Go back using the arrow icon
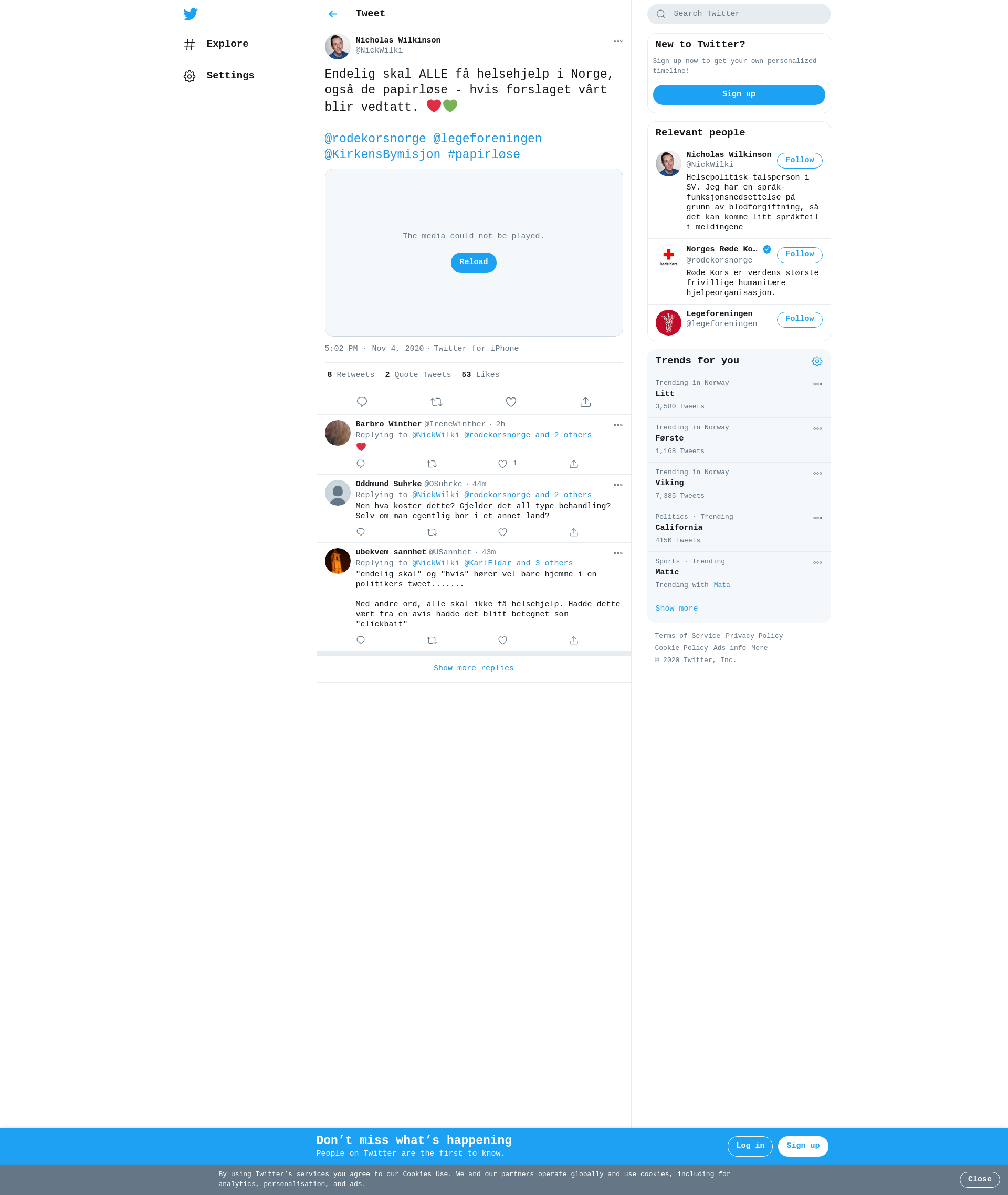 pos(333,14)
